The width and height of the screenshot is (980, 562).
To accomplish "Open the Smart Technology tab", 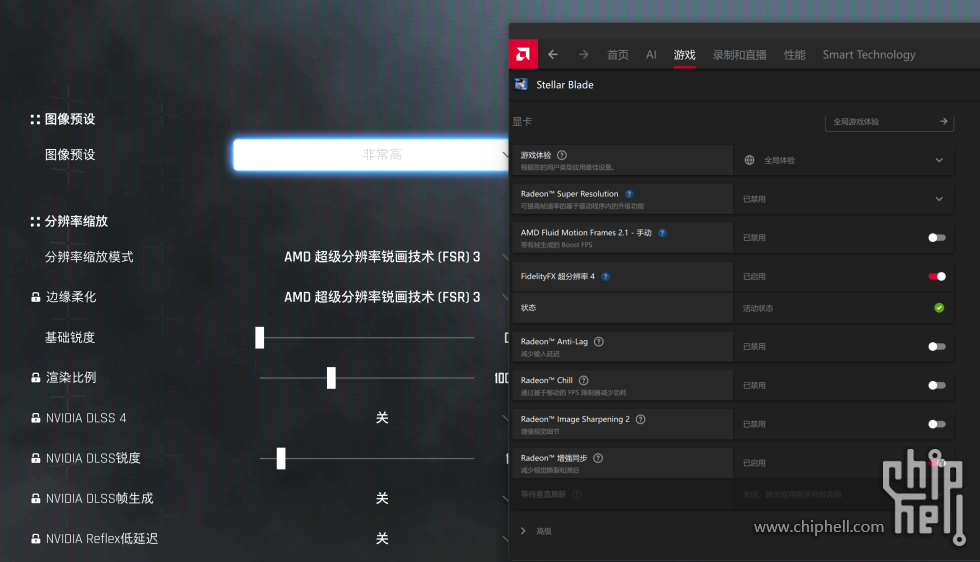I will (x=869, y=54).
